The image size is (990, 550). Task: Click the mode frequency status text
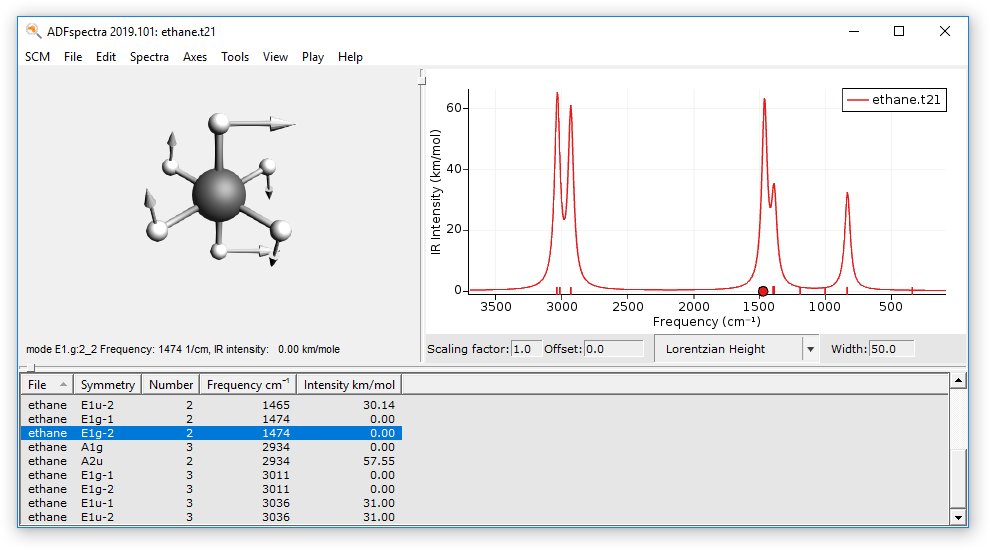[x=182, y=349]
